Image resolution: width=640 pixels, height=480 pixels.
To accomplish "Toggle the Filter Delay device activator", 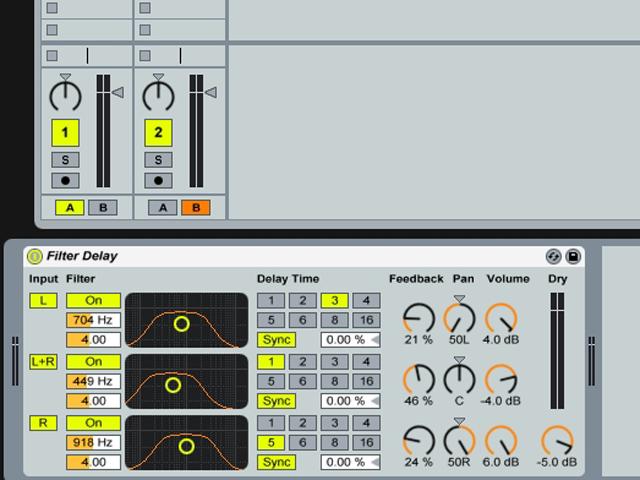I will click(35, 256).
